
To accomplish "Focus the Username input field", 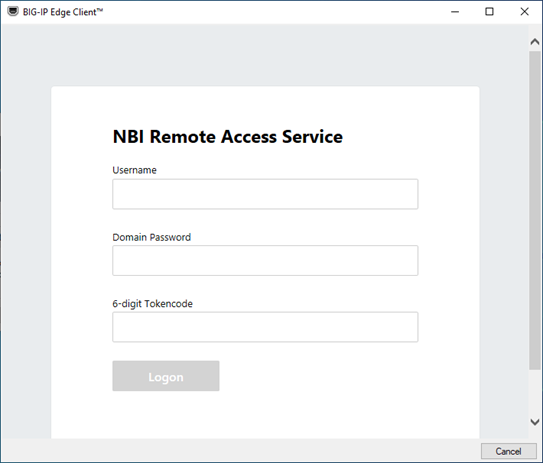I will click(x=265, y=194).
